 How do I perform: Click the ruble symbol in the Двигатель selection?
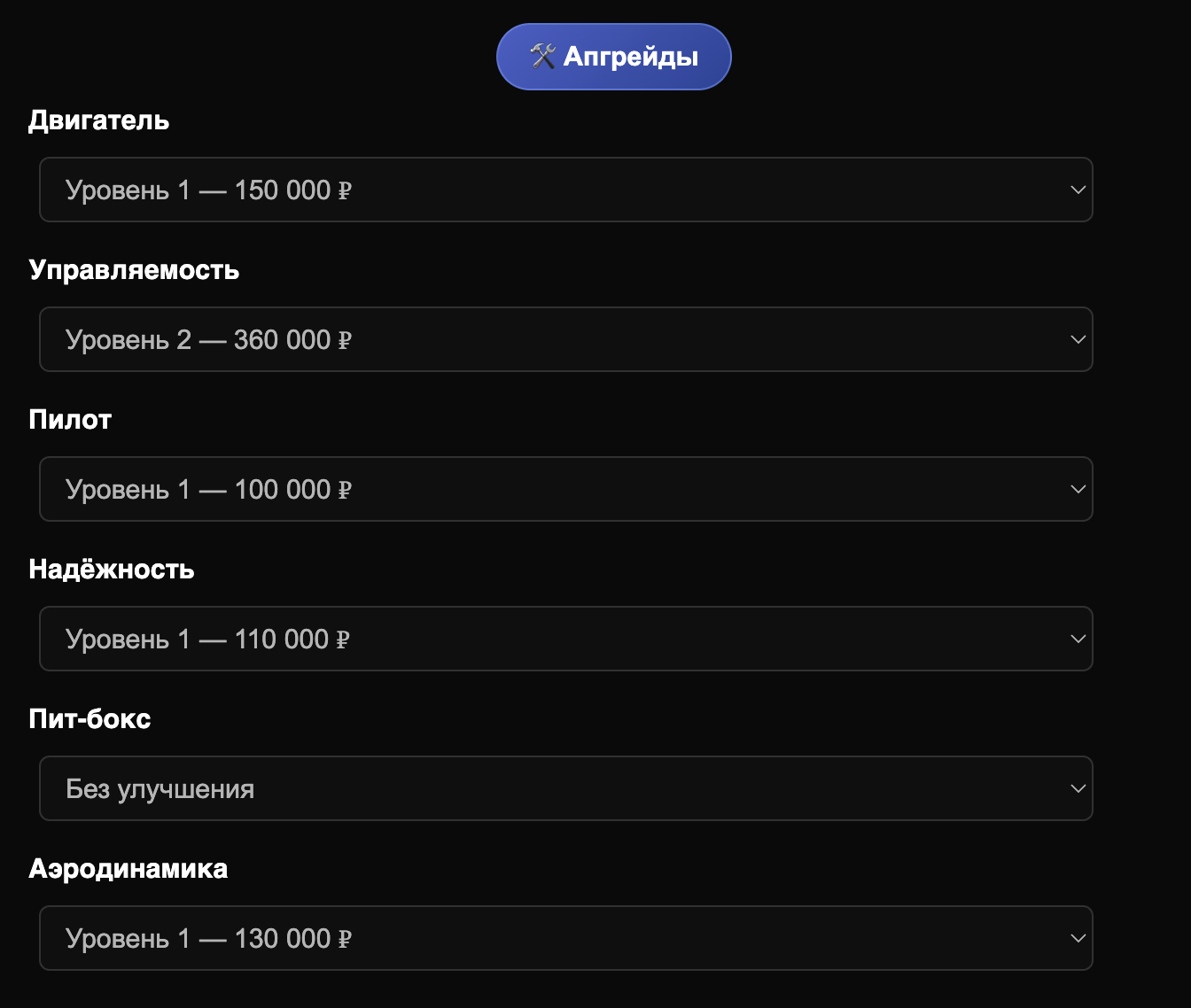(x=346, y=190)
